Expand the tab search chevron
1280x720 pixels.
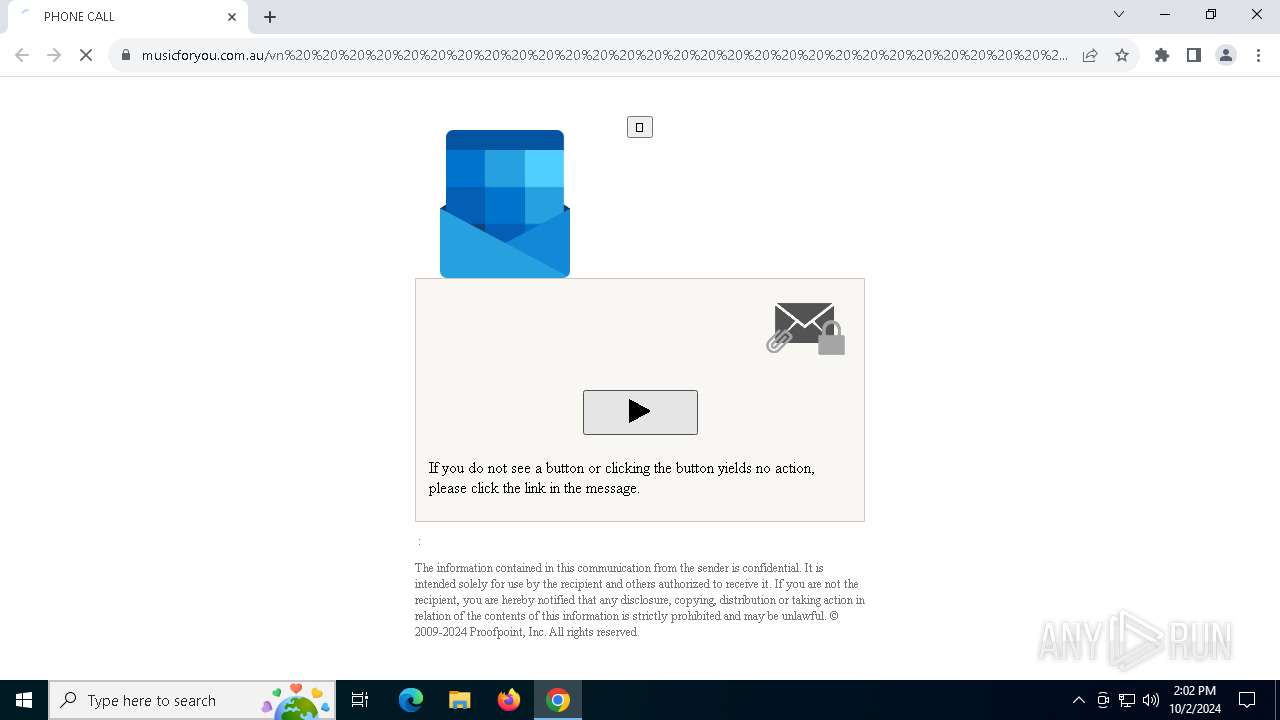[x=1119, y=15]
